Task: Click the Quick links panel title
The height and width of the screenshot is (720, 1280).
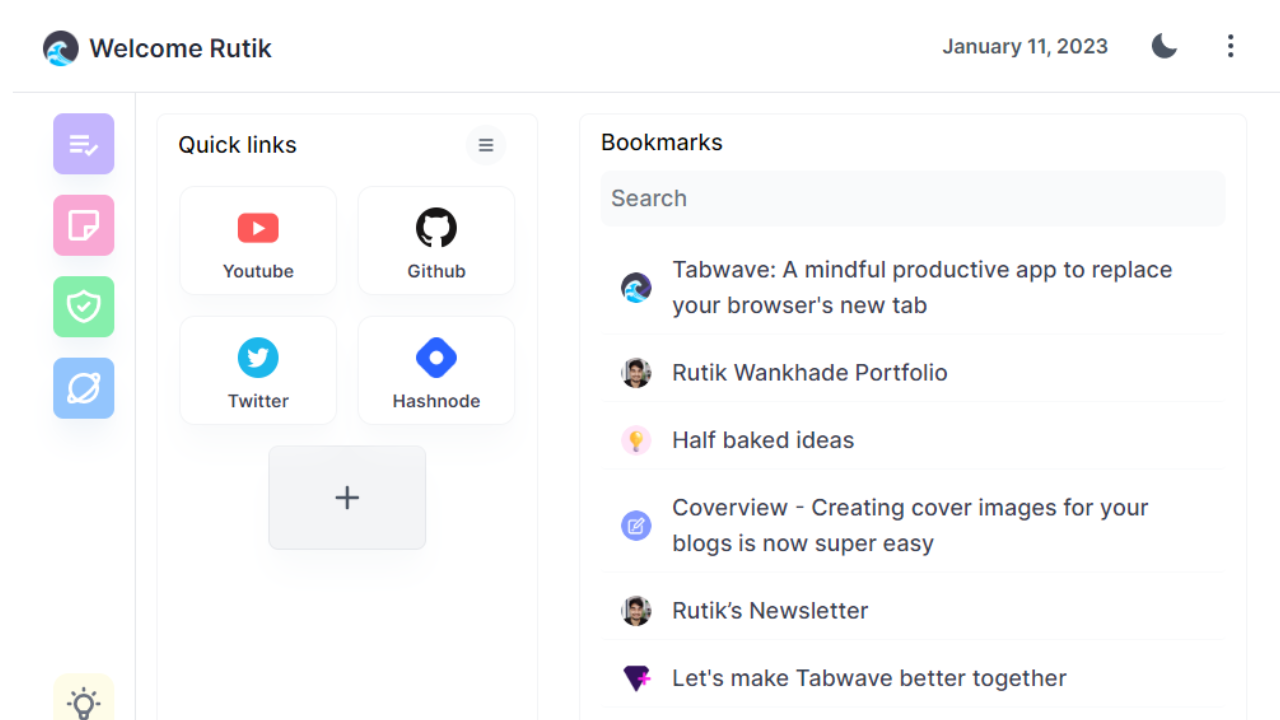Action: 237,145
